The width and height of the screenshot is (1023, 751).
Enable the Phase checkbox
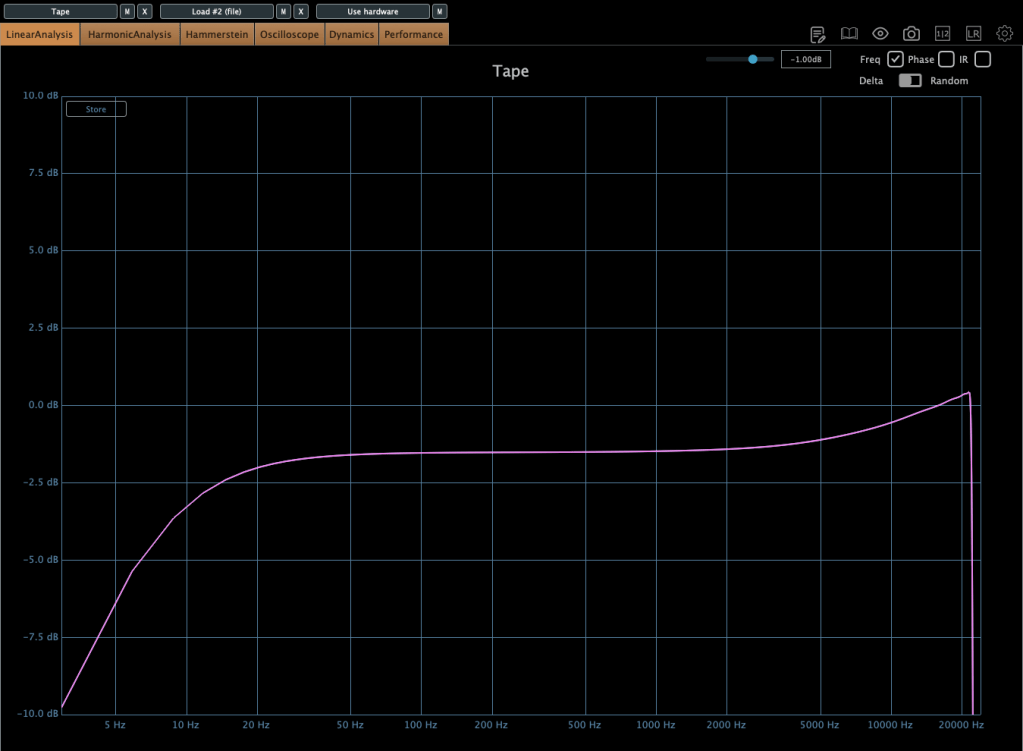coord(946,59)
